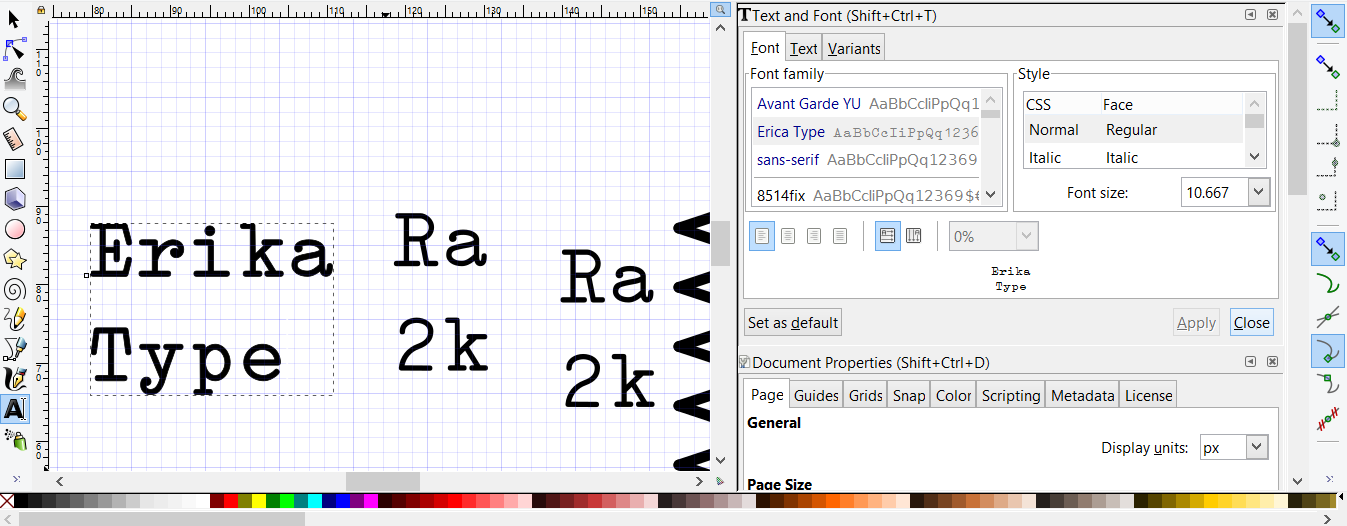Toggle snap to path intersections
Image resolution: width=1347 pixels, height=526 pixels.
(x=1328, y=318)
